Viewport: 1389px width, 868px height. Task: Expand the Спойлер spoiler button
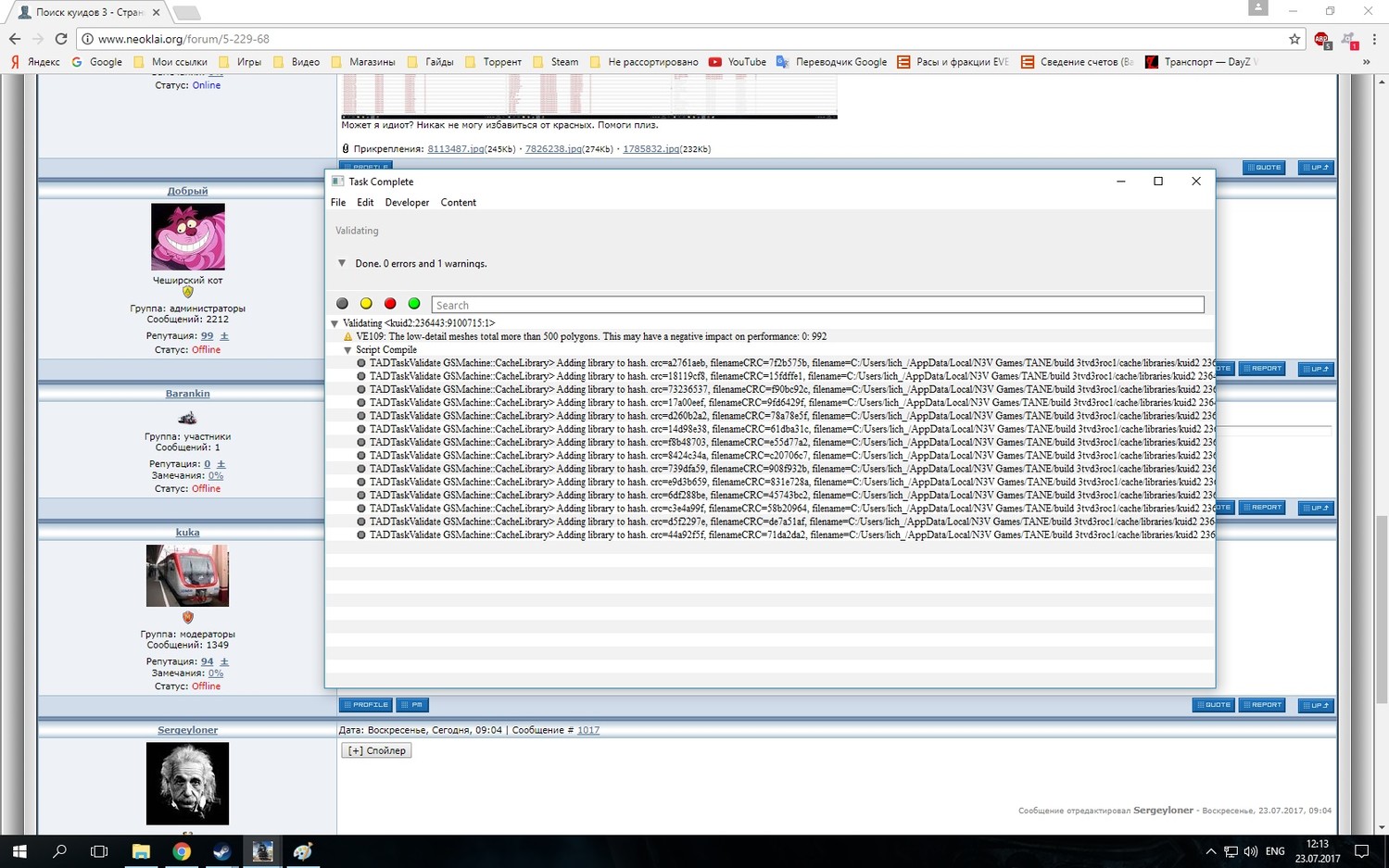(x=376, y=750)
